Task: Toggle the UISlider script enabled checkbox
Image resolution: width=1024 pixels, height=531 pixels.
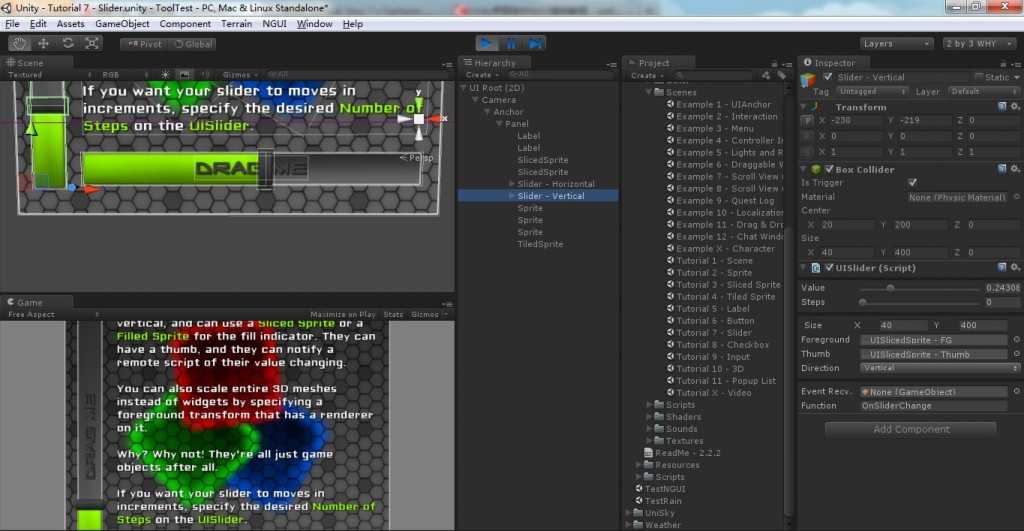Action: 829,268
